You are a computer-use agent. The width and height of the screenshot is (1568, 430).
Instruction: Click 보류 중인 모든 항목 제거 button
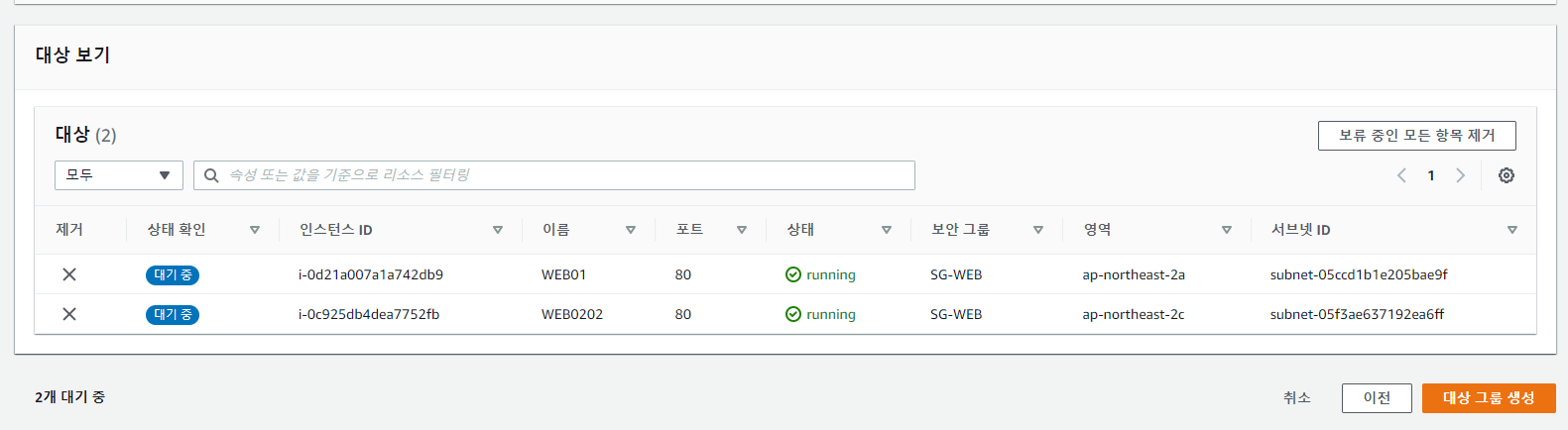[1416, 136]
